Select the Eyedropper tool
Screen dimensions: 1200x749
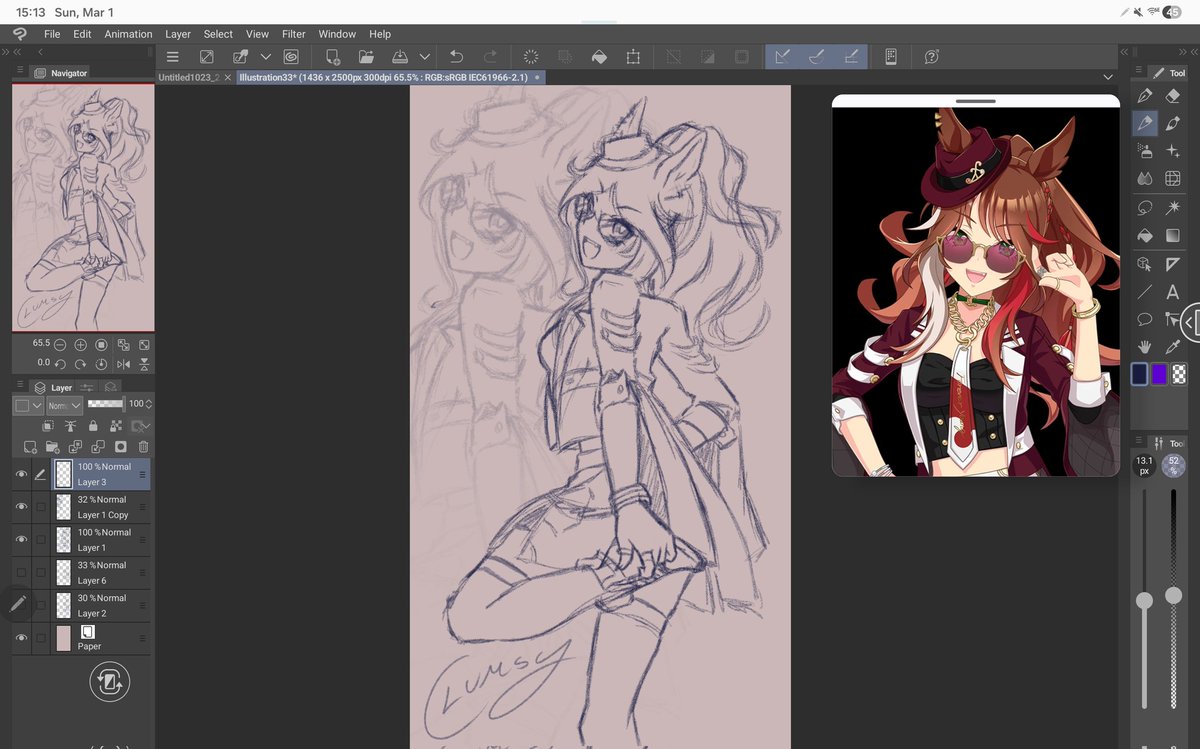pos(1173,347)
